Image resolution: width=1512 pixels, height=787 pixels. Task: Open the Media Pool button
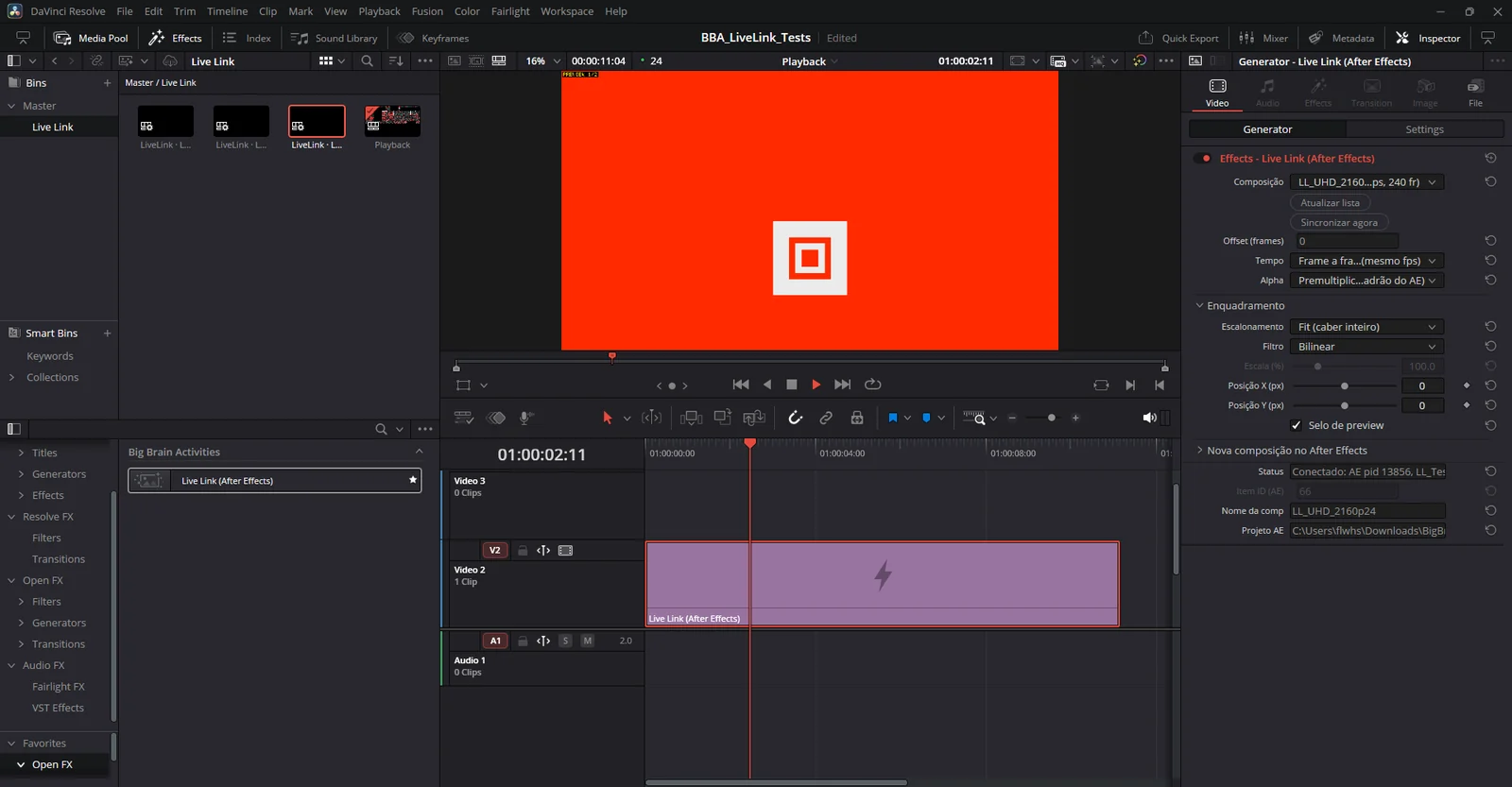tap(91, 38)
